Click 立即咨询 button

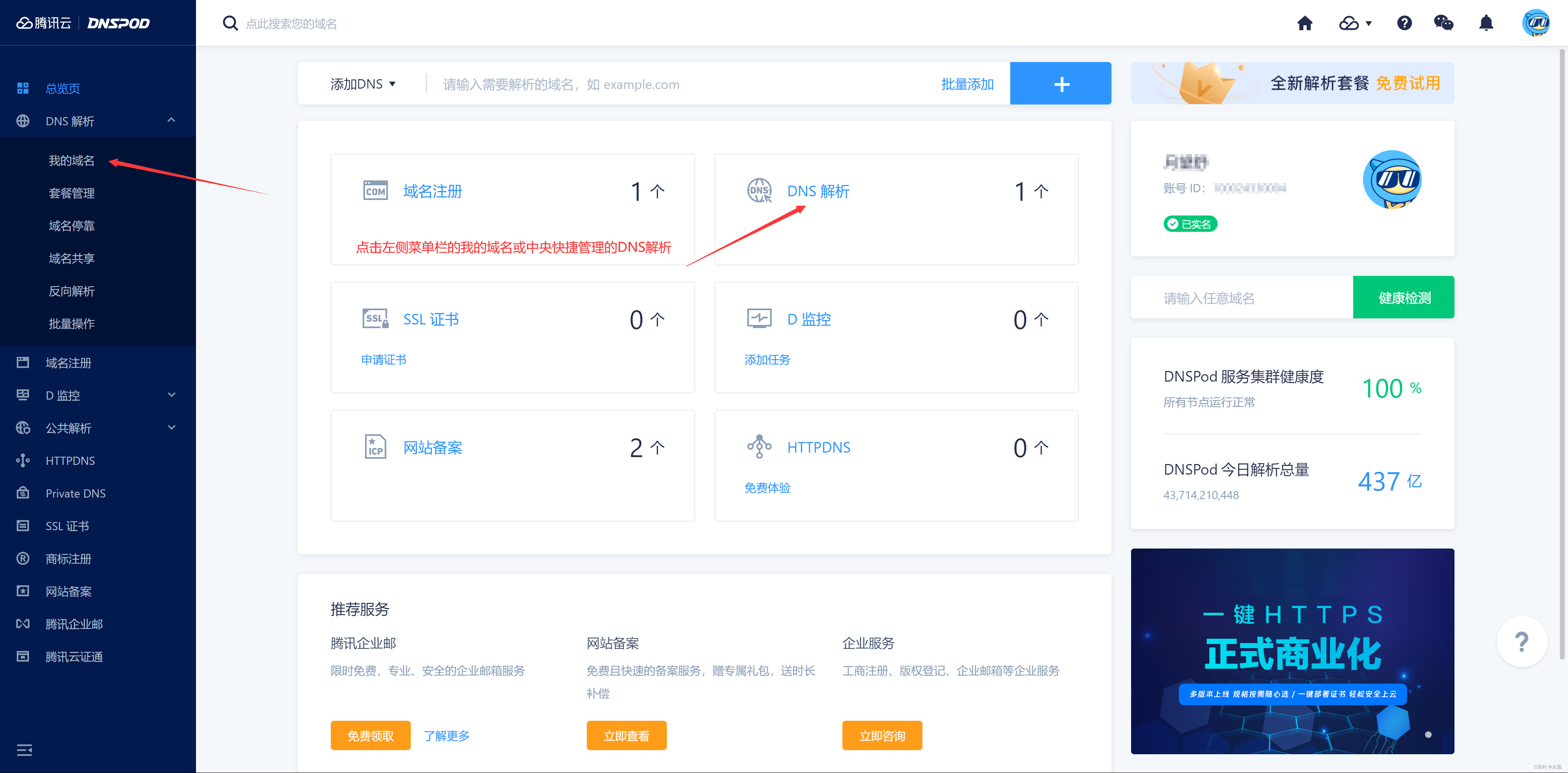[x=882, y=735]
